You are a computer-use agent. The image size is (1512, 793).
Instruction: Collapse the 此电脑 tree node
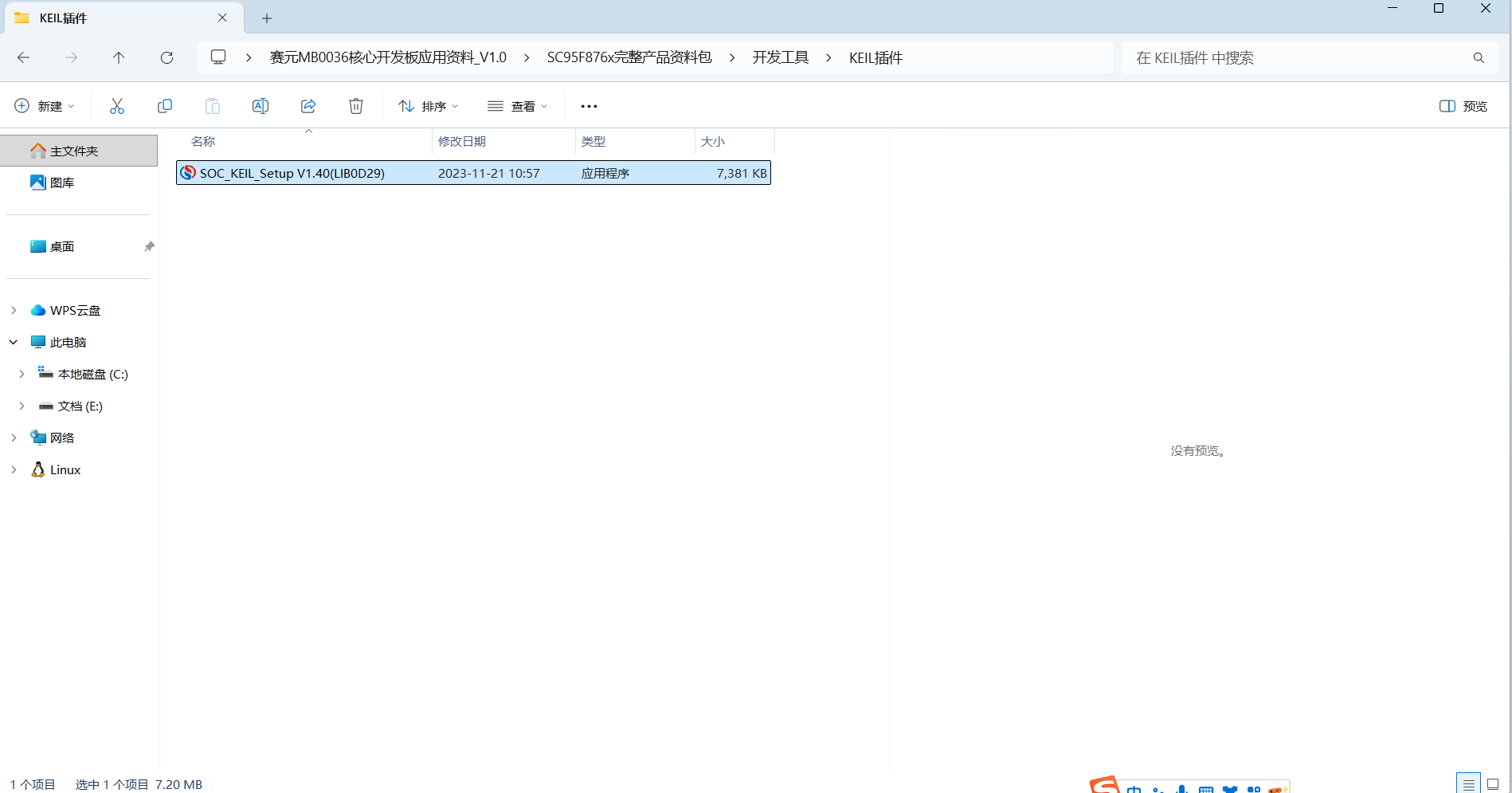click(14, 342)
